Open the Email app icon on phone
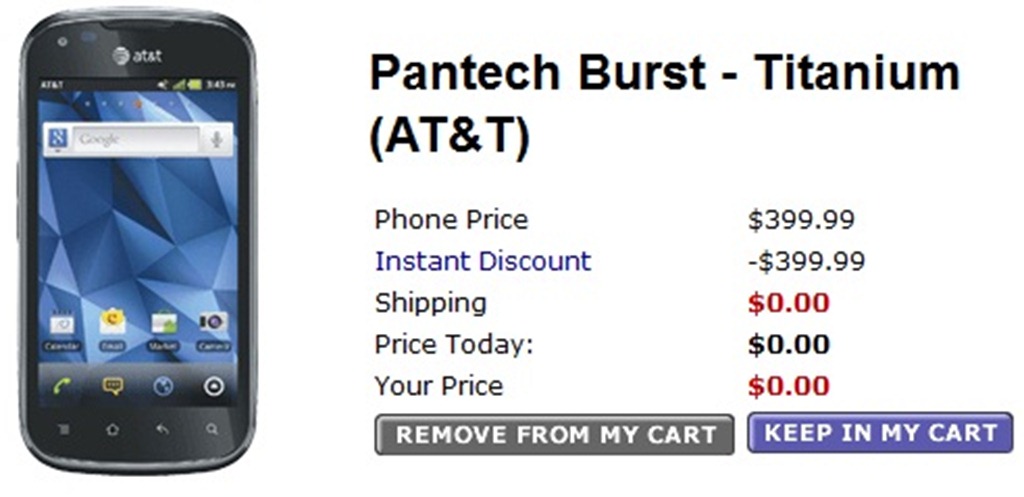 (112, 325)
